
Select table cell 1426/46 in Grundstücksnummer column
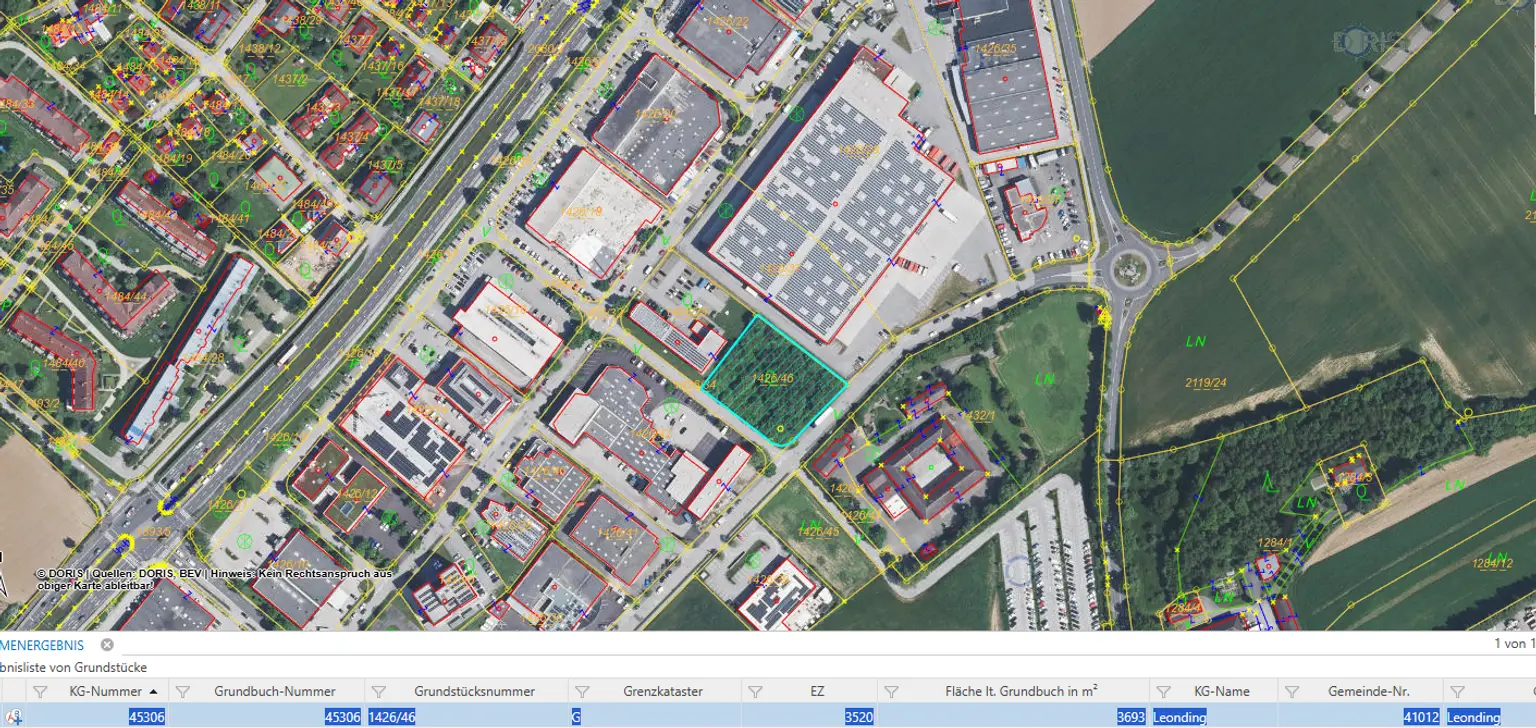click(466, 717)
